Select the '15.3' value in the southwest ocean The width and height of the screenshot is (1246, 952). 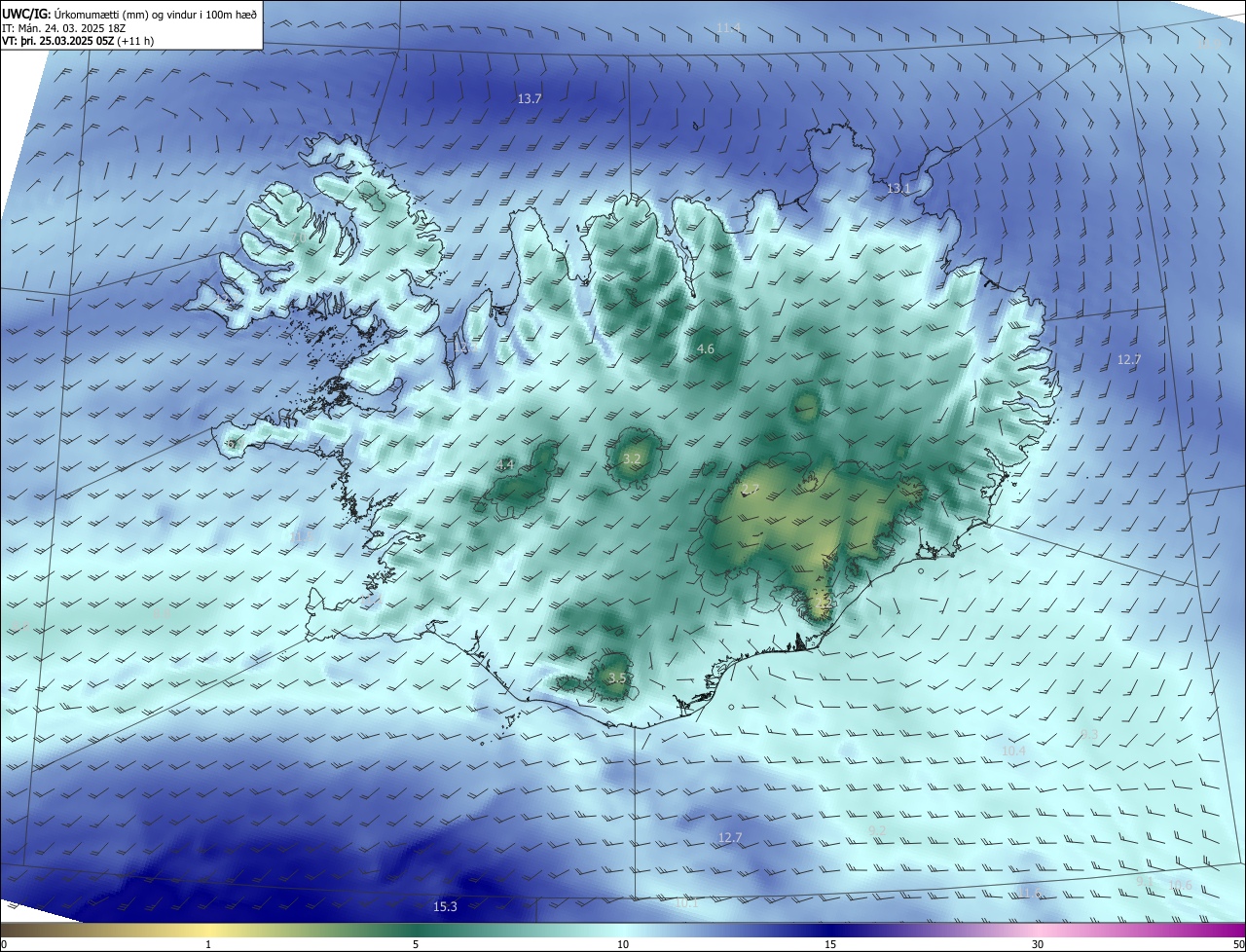445,907
